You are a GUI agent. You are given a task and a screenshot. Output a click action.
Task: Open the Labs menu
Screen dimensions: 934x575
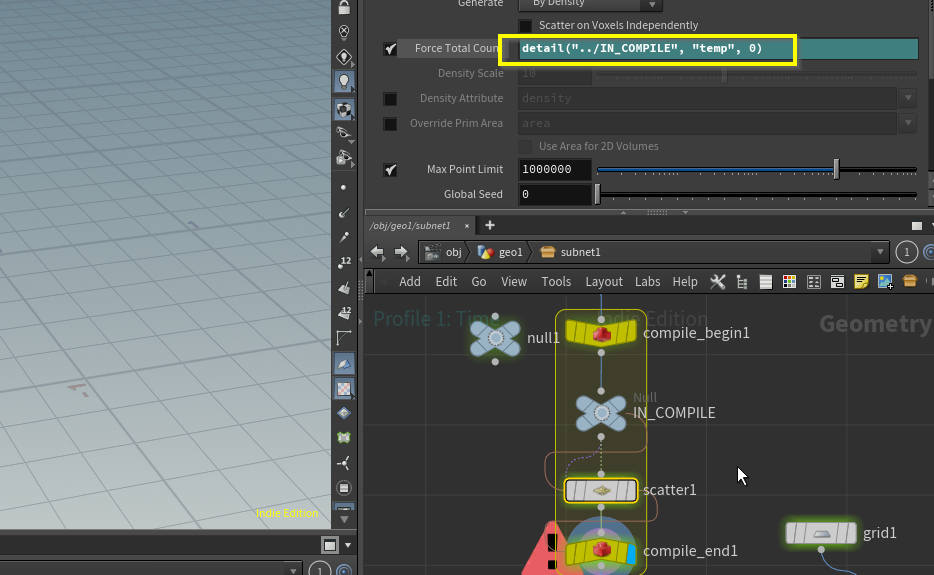(x=647, y=282)
